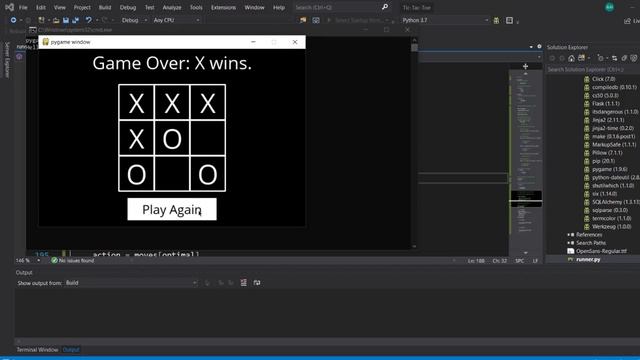Click the Live Share icon
The width and height of the screenshot is (640, 360).
pyautogui.click(x=627, y=20)
